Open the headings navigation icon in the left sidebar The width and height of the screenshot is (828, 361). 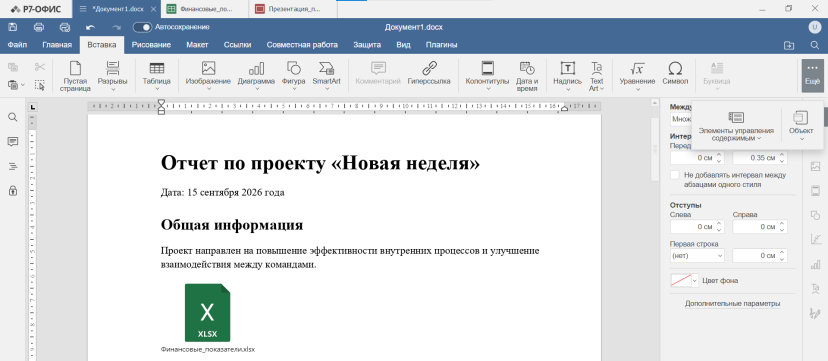[13, 166]
